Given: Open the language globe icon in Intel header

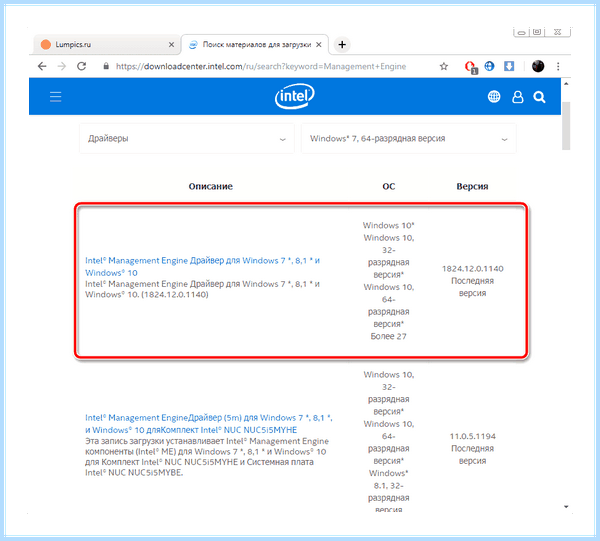Looking at the screenshot, I should click(x=494, y=97).
